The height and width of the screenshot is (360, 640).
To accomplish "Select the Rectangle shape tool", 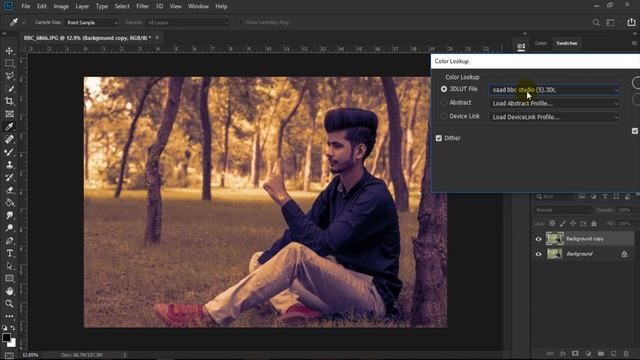I will 9,278.
